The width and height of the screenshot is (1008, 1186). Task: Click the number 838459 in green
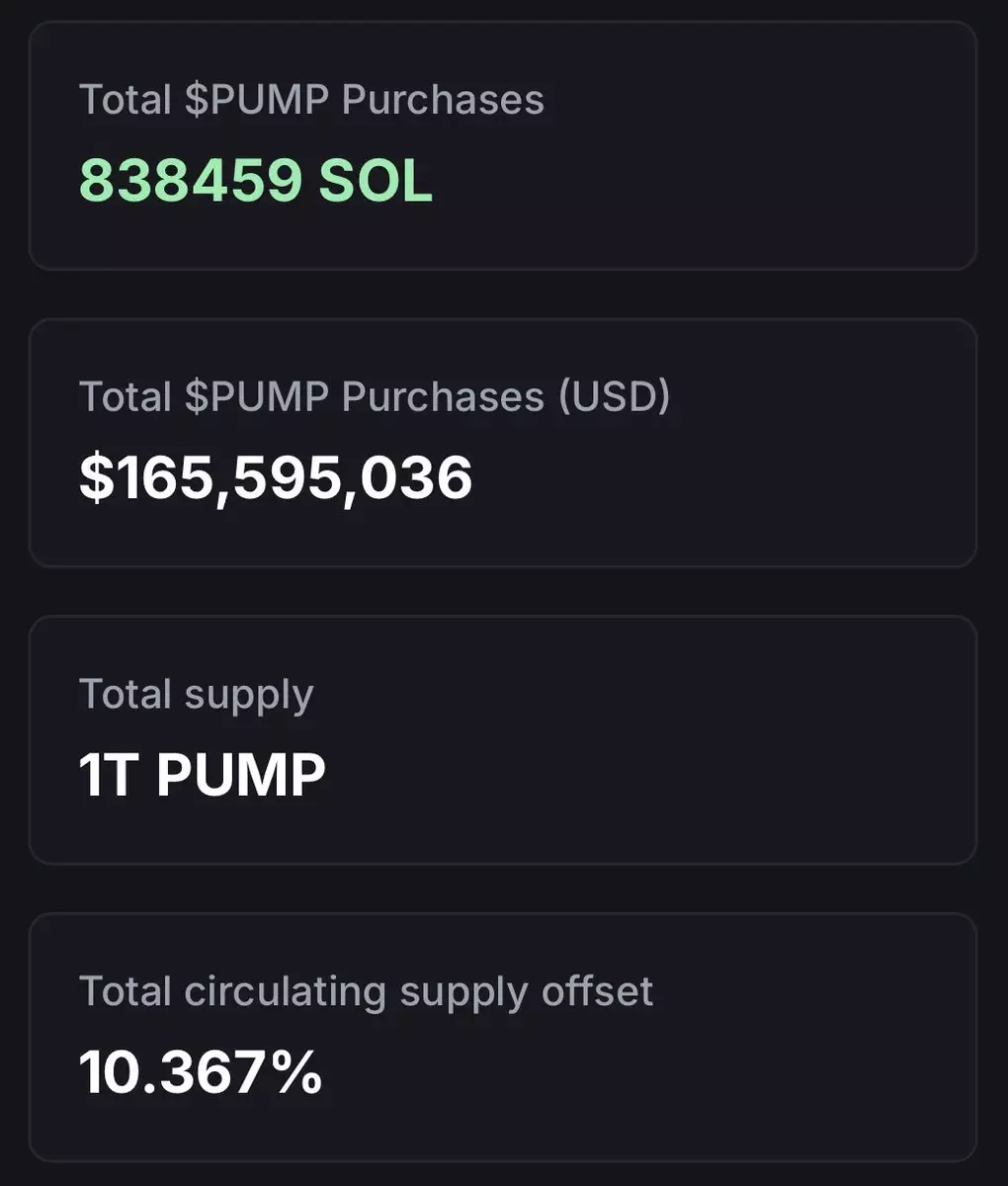click(191, 181)
